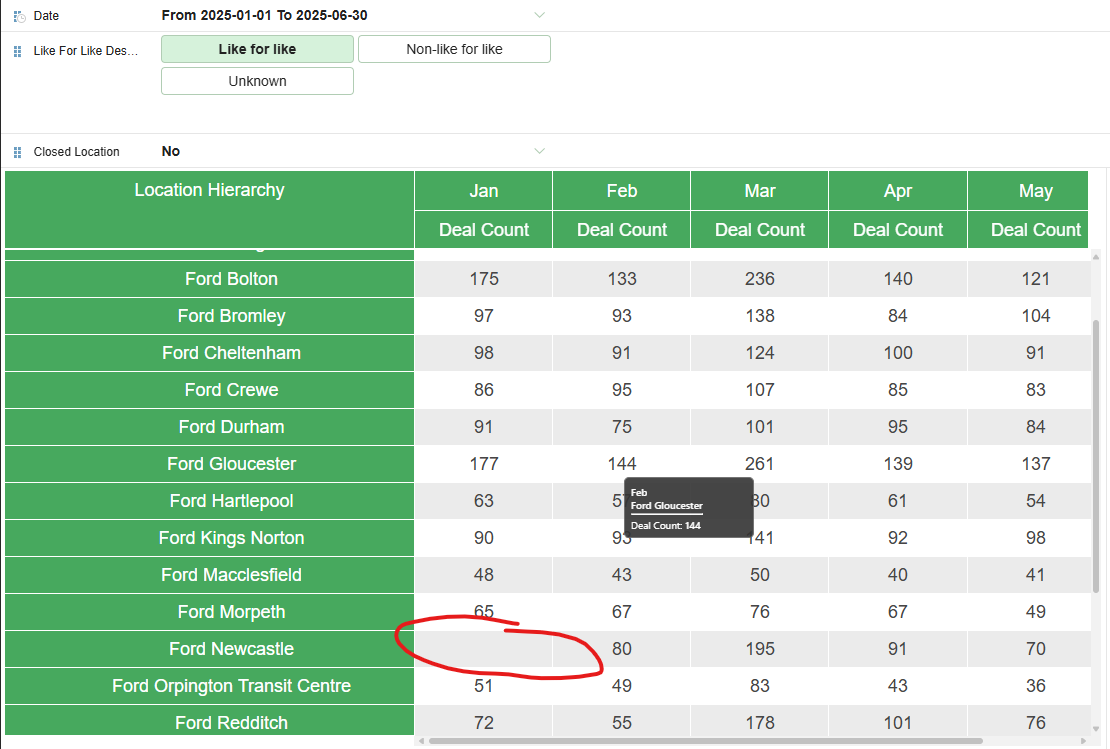The height and width of the screenshot is (749, 1110).
Task: Click Ford Durham Feb value 75
Action: tap(622, 427)
